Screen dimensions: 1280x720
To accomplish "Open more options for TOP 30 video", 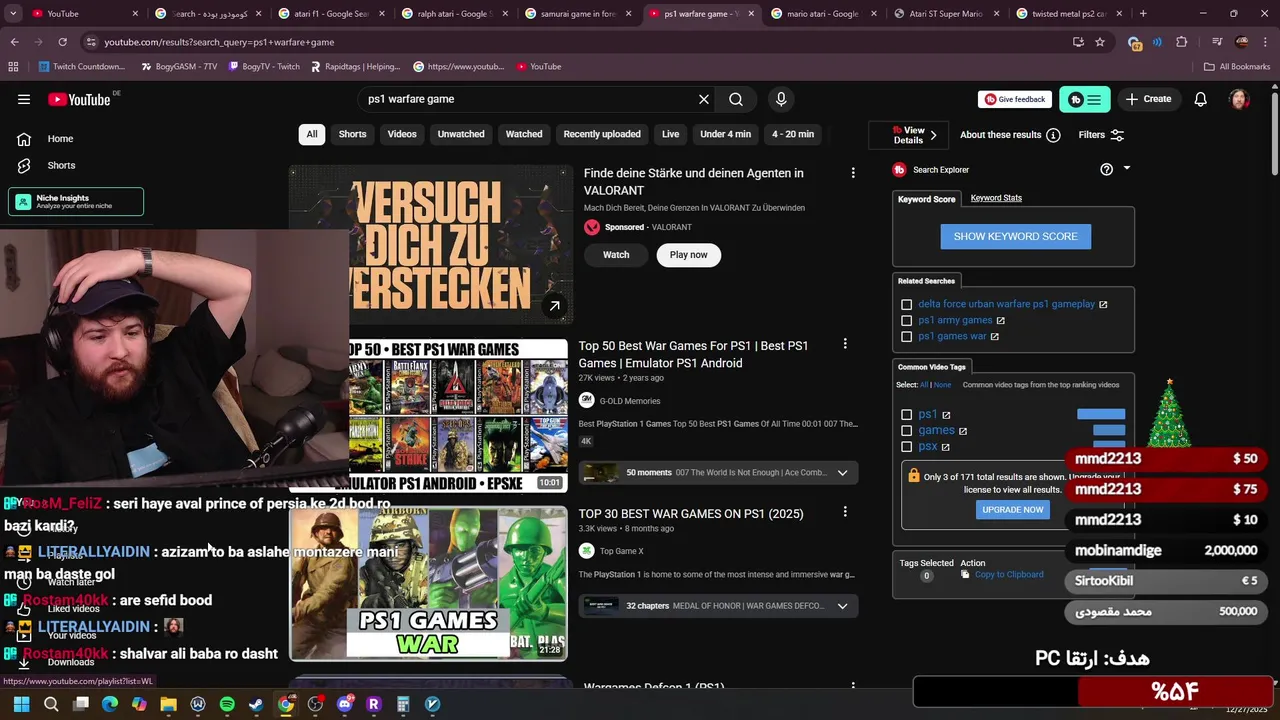I will tap(845, 512).
